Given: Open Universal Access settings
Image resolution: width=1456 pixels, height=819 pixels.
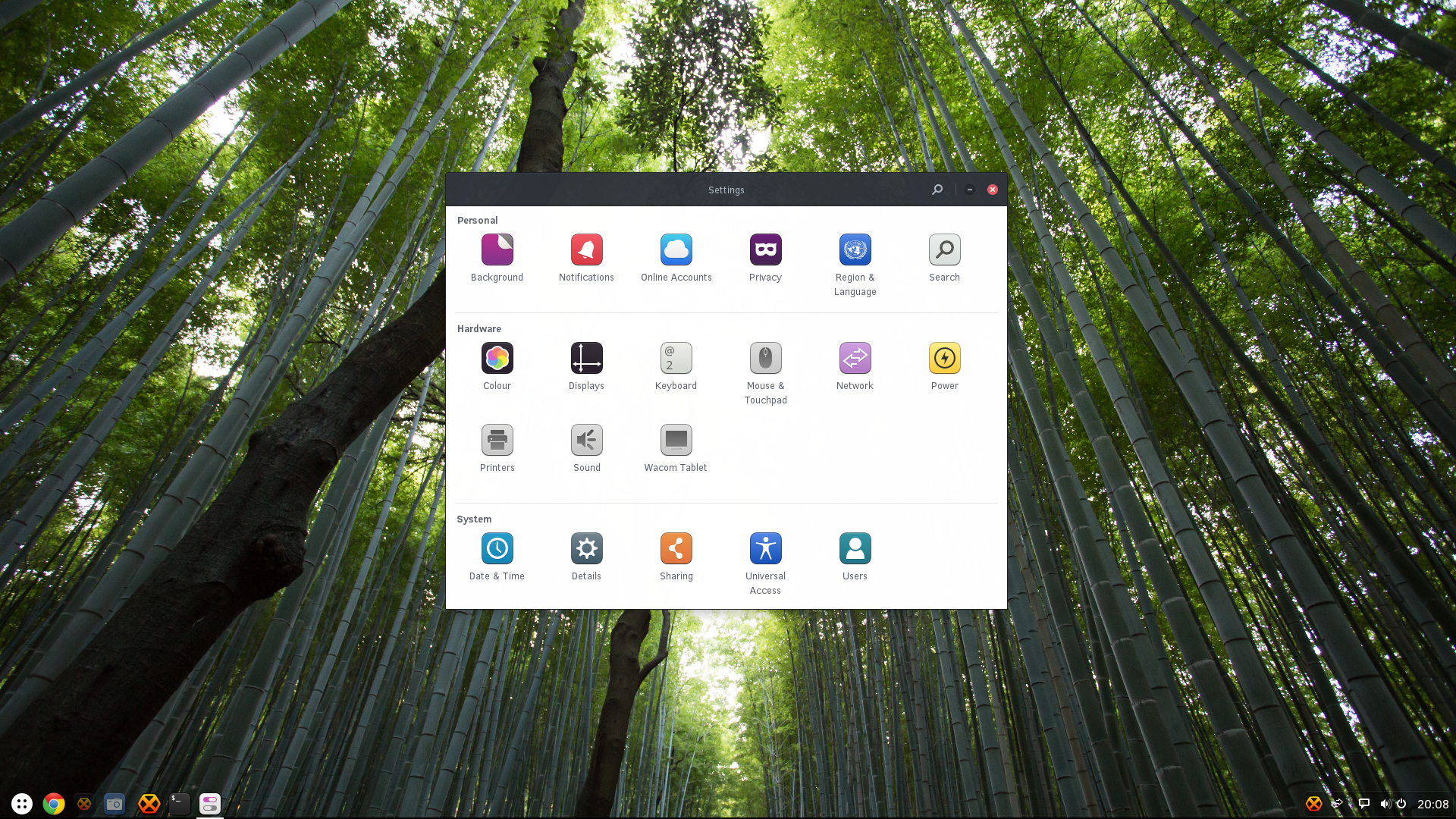Looking at the screenshot, I should 766,548.
